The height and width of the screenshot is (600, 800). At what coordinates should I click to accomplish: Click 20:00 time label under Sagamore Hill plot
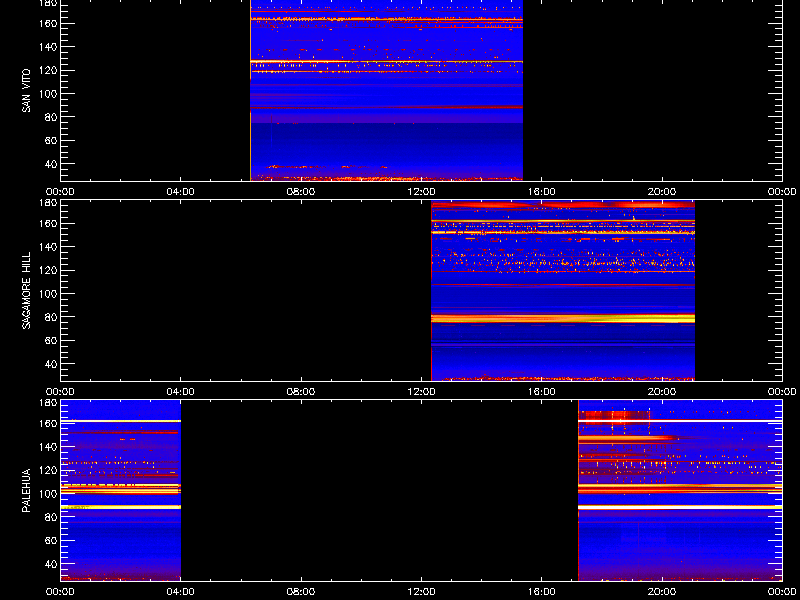(662, 392)
